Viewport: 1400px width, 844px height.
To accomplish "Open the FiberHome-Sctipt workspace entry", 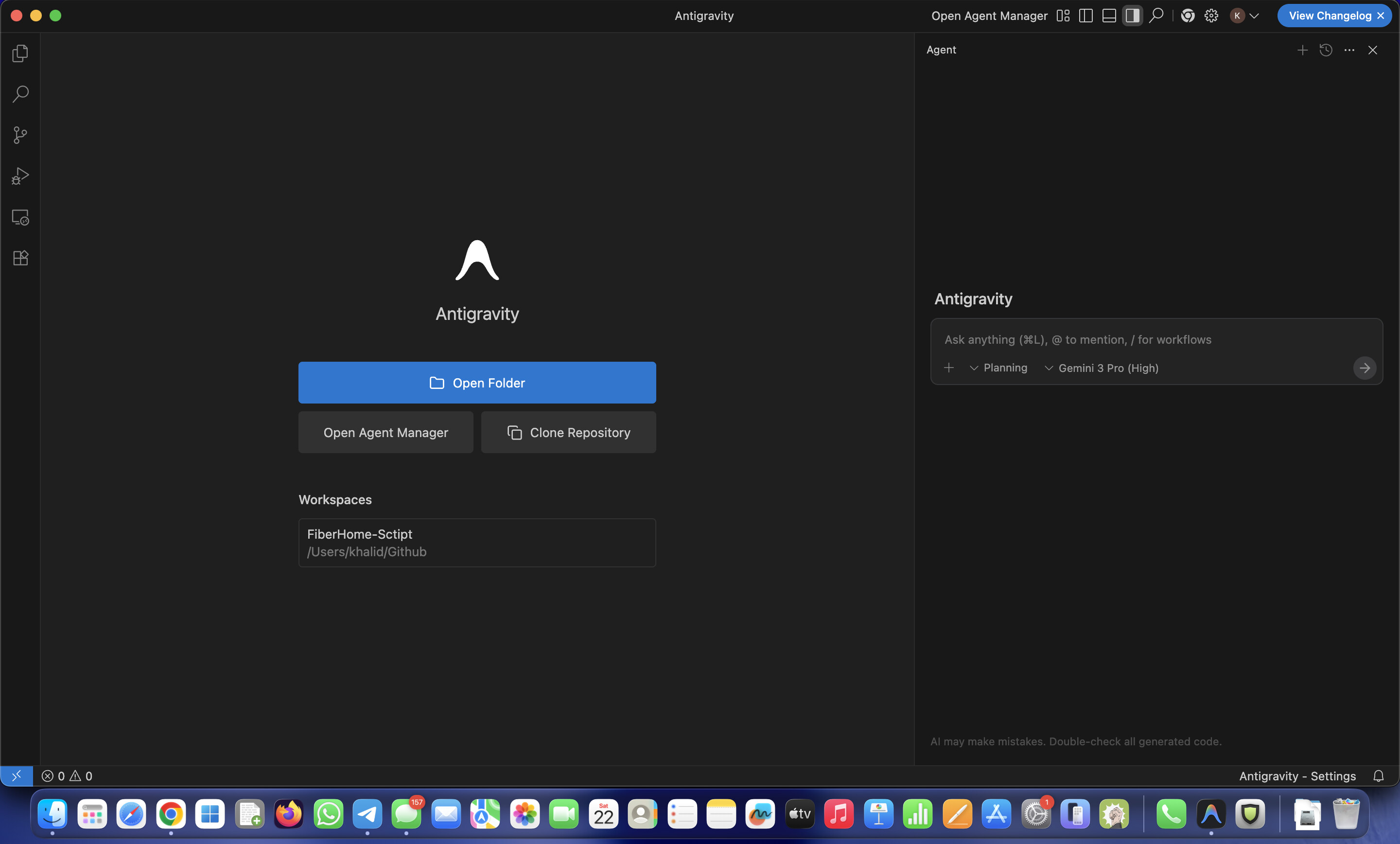I will (477, 543).
